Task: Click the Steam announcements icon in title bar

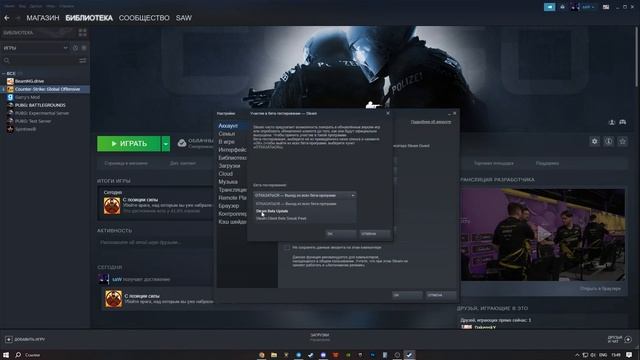Action: (549, 7)
